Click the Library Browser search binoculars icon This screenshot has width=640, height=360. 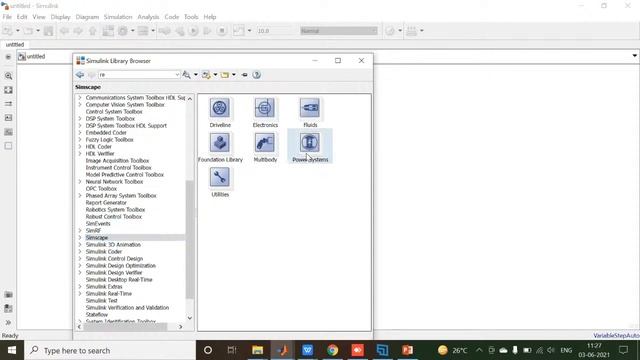tap(187, 75)
